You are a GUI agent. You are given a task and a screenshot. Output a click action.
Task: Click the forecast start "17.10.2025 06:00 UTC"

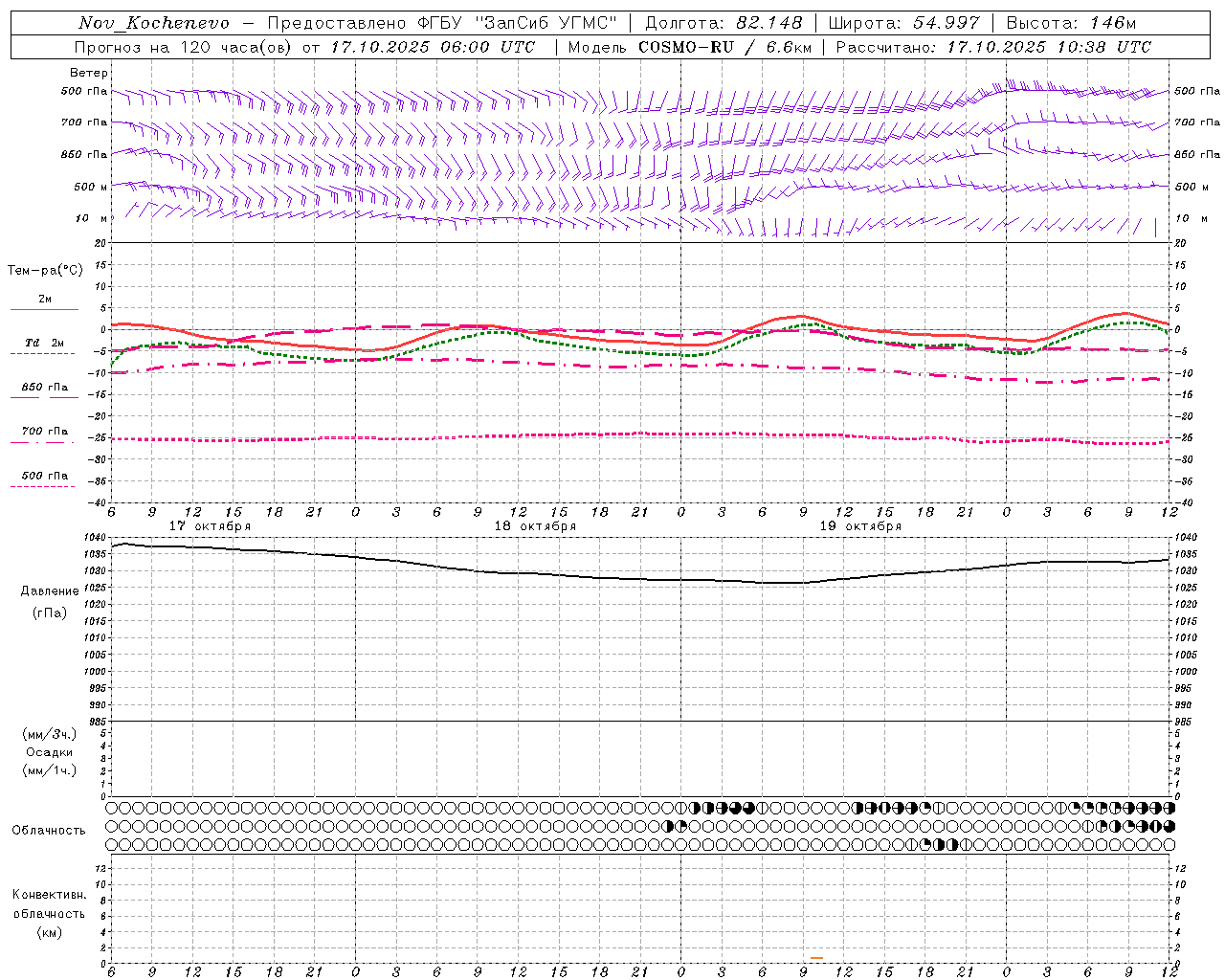pos(432,47)
